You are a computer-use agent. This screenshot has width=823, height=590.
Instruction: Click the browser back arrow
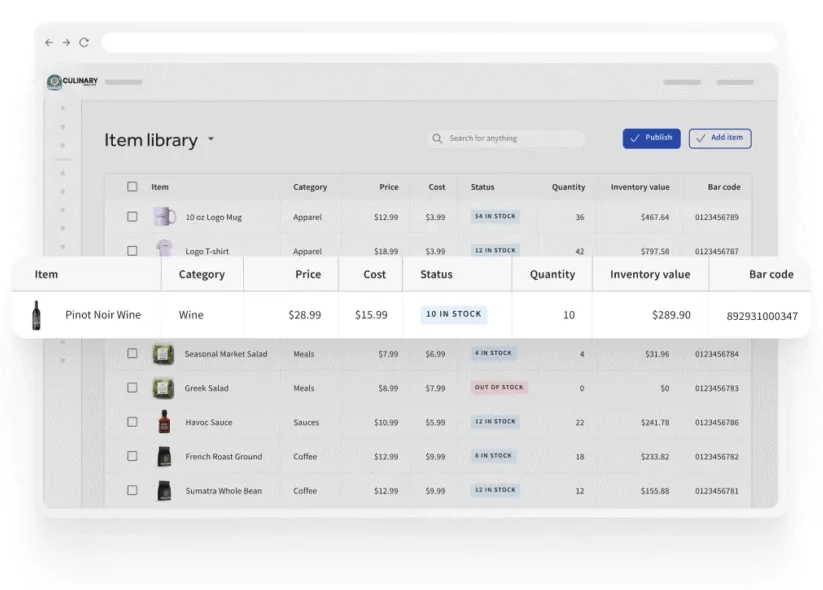(49, 43)
